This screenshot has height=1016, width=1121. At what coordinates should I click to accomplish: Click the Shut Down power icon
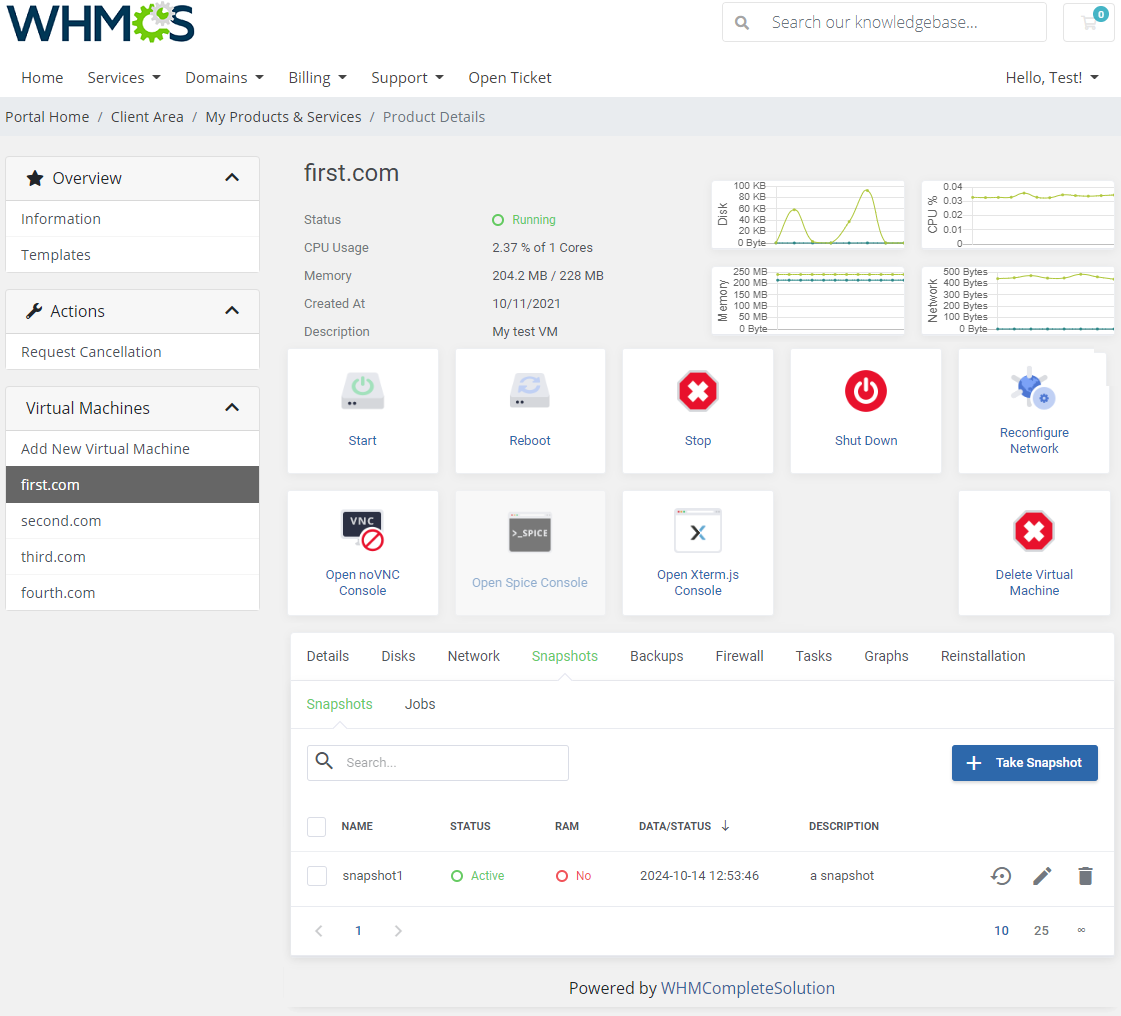coord(866,391)
